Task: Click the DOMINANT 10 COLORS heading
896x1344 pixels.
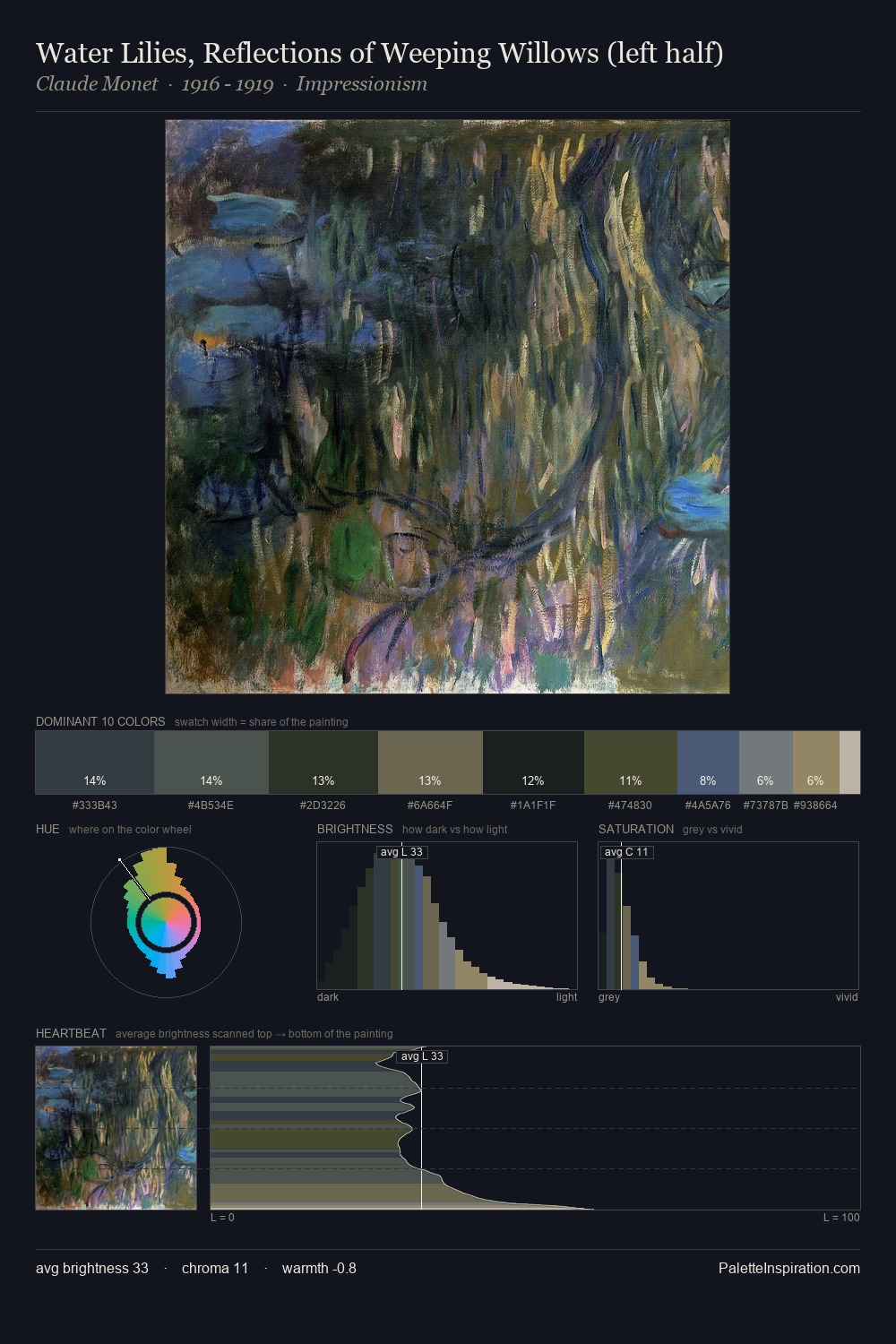Action: [100, 721]
